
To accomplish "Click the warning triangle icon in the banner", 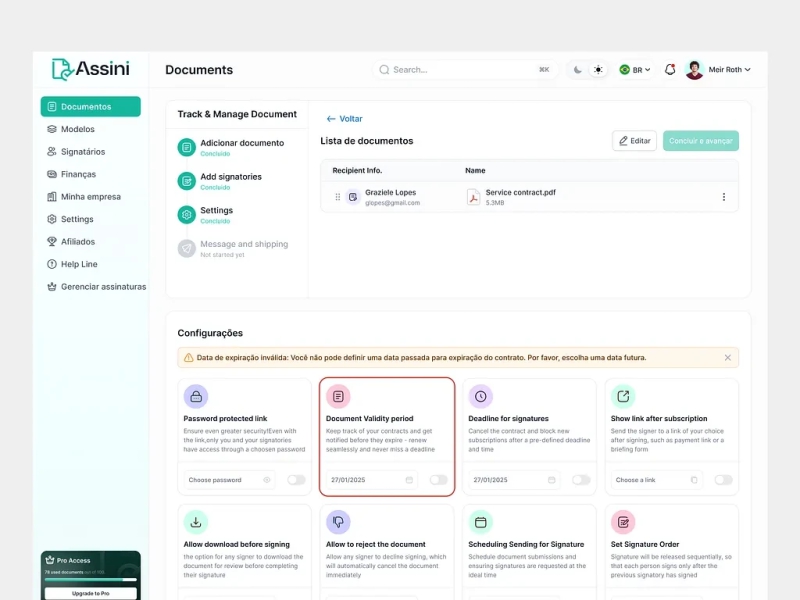I will pyautogui.click(x=188, y=358).
